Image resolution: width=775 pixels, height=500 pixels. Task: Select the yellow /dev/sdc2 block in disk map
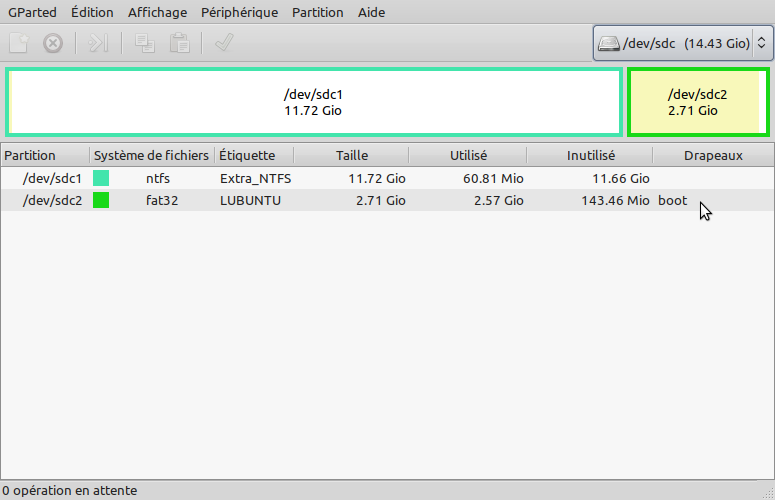coord(697,102)
